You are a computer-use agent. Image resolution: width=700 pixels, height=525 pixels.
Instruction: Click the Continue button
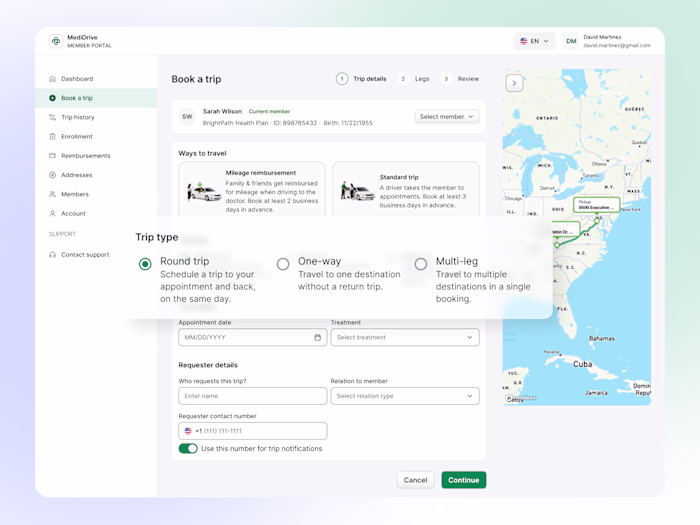[x=464, y=480]
